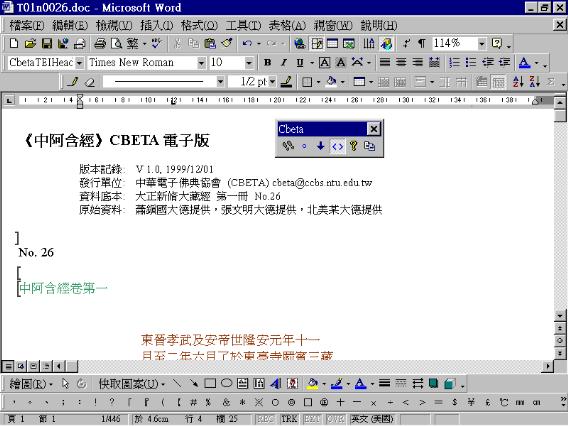Open the line style dropdown
Screen dimensions: 568x426
pos(220,82)
